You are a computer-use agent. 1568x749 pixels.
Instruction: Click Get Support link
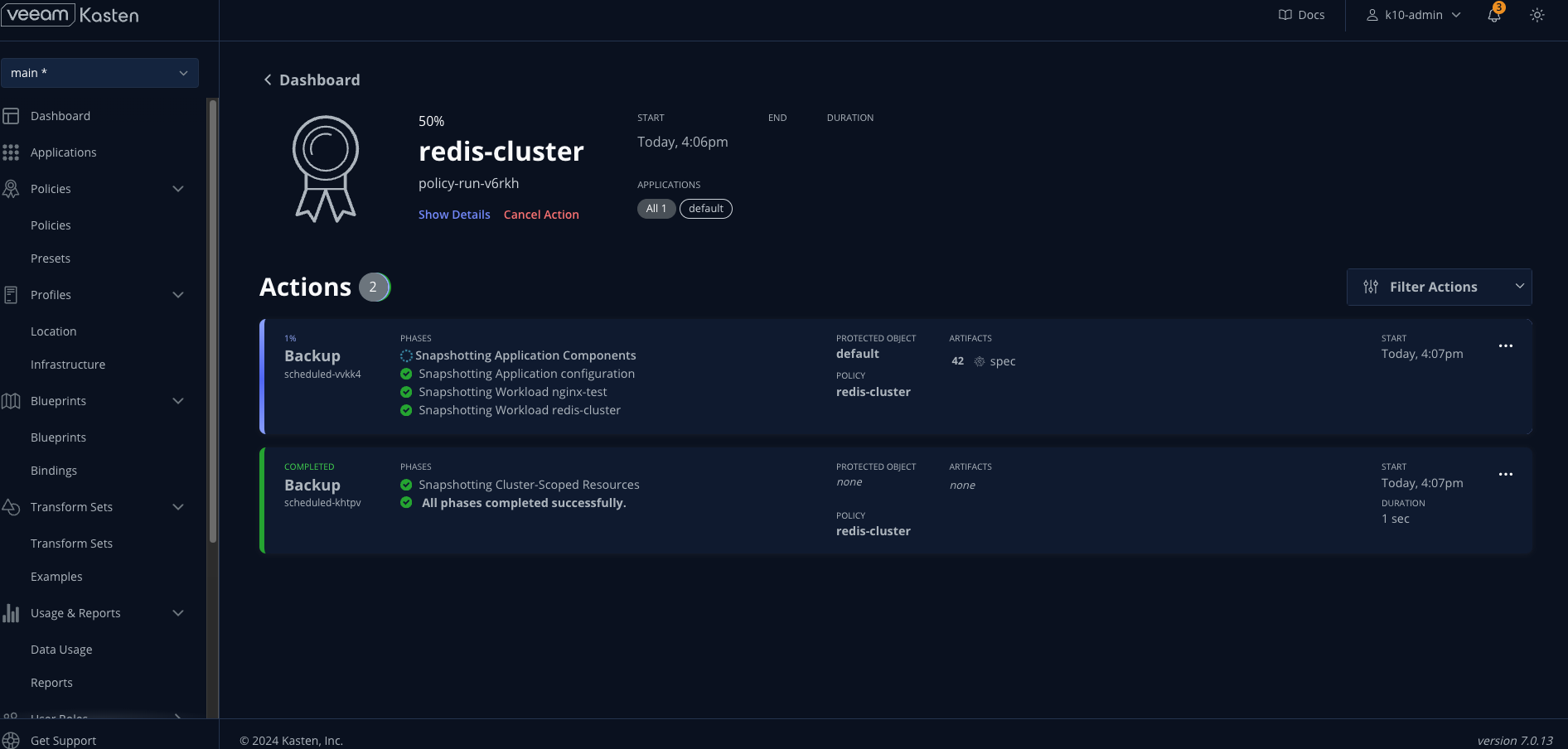(63, 741)
